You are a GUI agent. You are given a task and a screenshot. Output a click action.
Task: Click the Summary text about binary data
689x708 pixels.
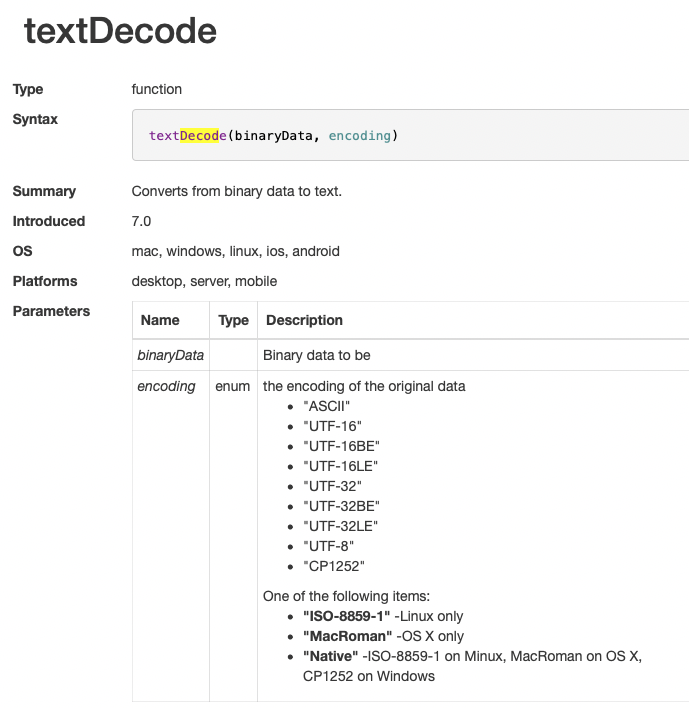(x=237, y=191)
